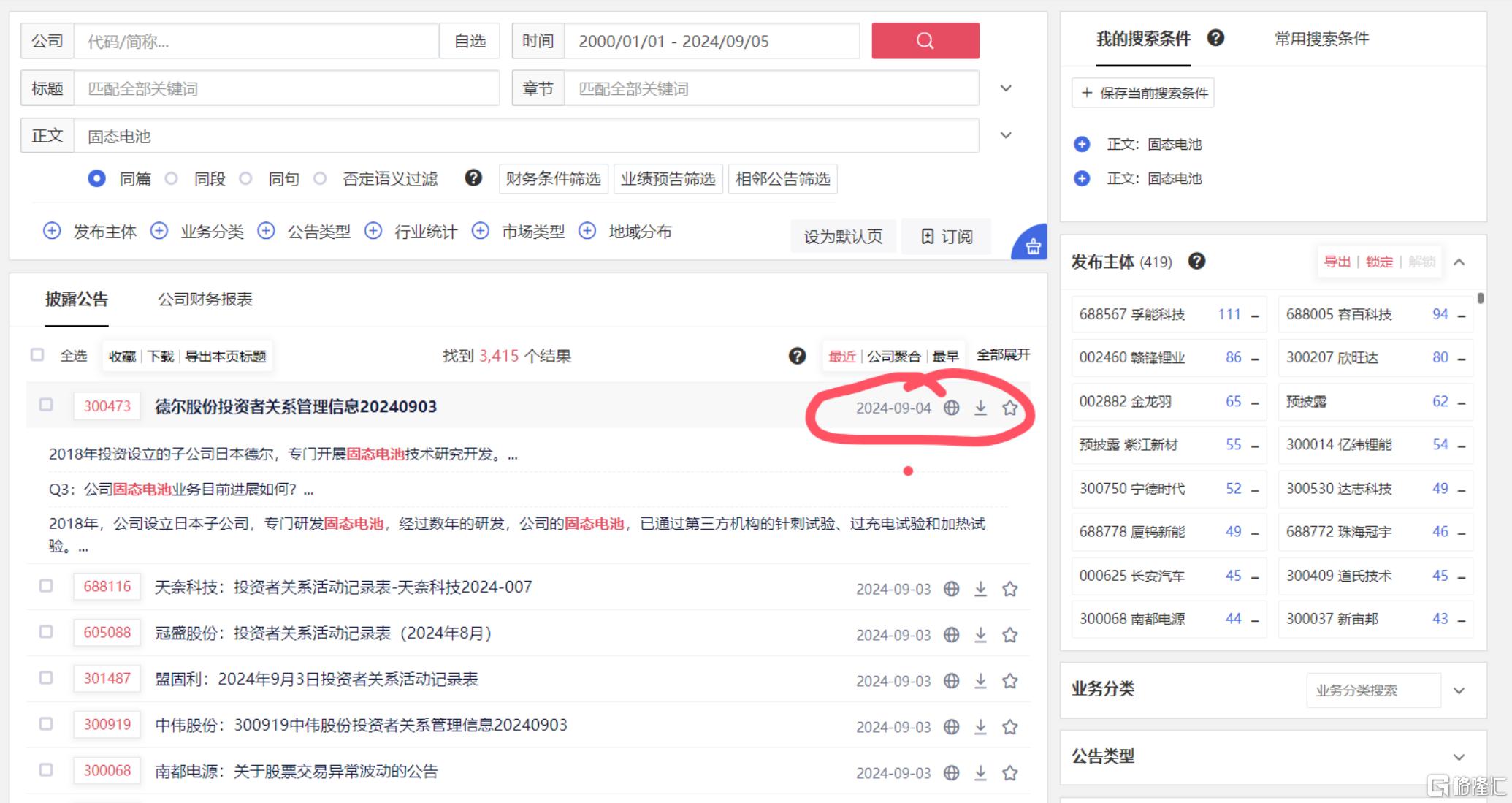Viewport: 1512px width, 803px height.
Task: Click 相邻公告筛选 button
Action: (x=782, y=179)
